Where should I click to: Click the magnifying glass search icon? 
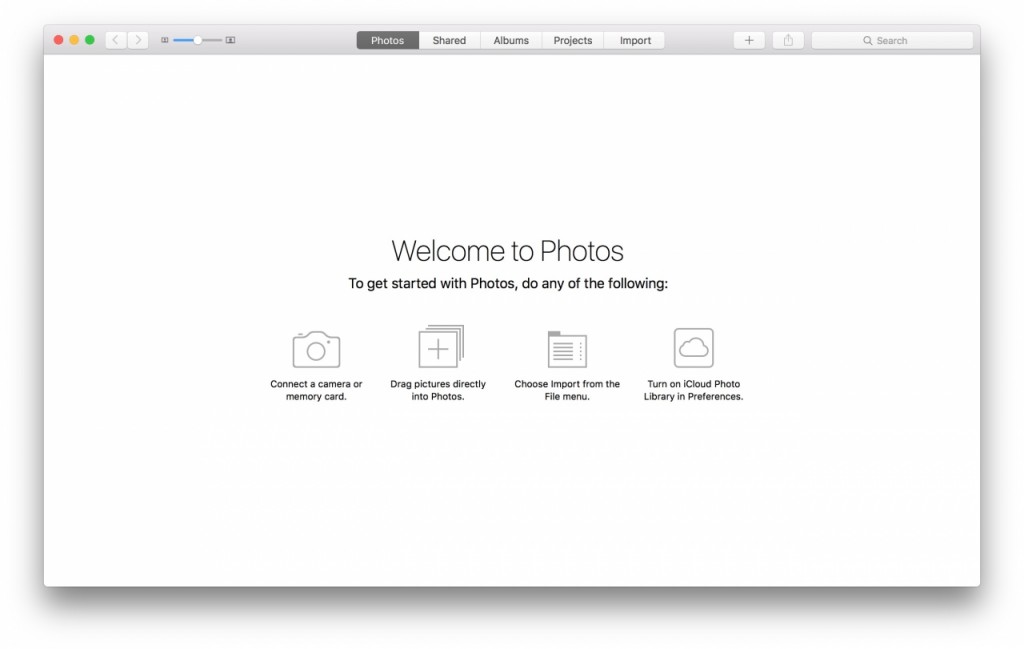pyautogui.click(x=867, y=40)
